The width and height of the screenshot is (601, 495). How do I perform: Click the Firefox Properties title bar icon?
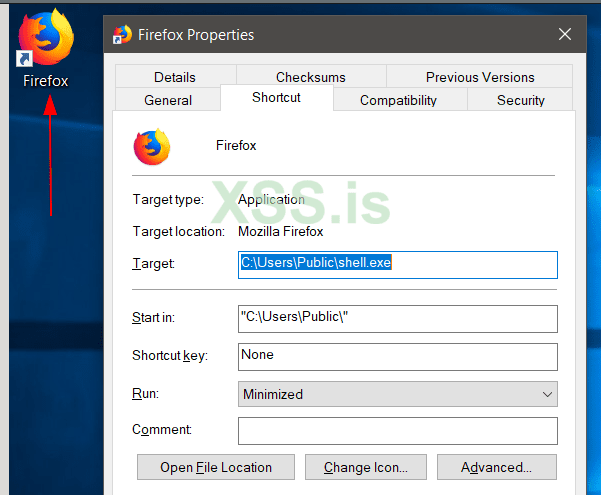click(x=122, y=35)
